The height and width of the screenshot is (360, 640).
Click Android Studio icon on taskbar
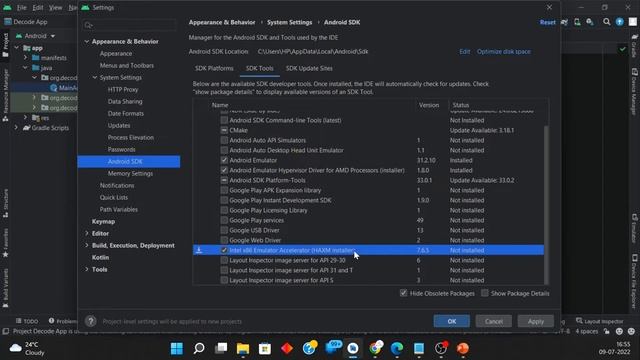click(x=353, y=349)
